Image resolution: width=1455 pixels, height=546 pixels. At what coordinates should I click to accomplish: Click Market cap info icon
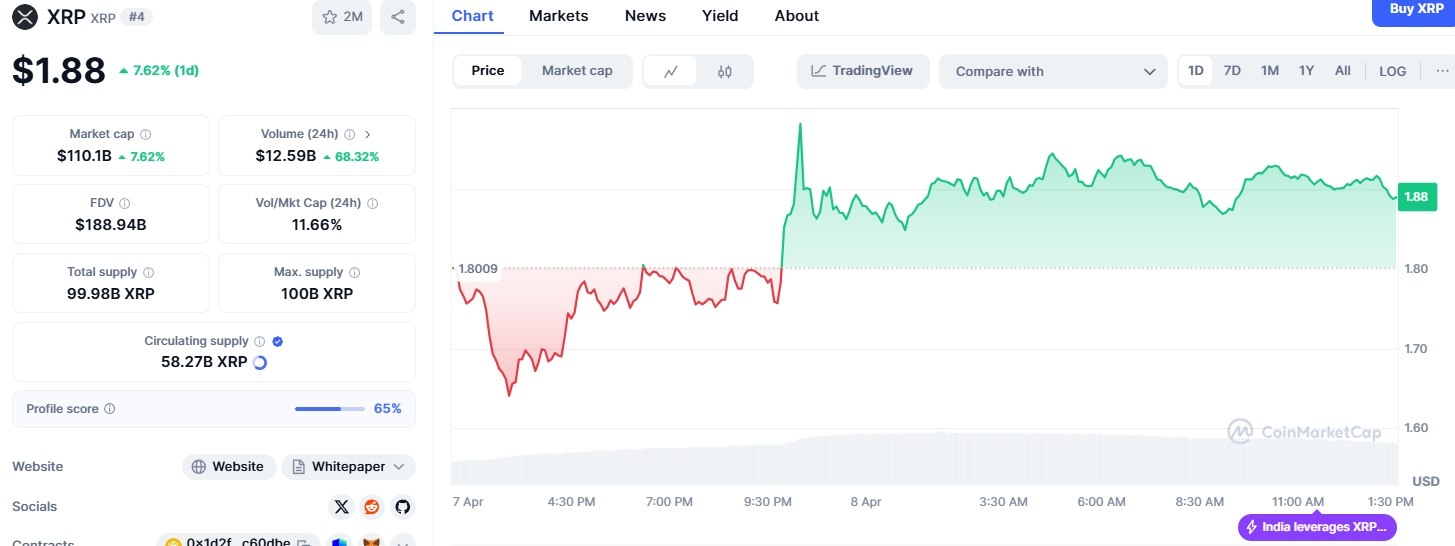pyautogui.click(x=146, y=134)
